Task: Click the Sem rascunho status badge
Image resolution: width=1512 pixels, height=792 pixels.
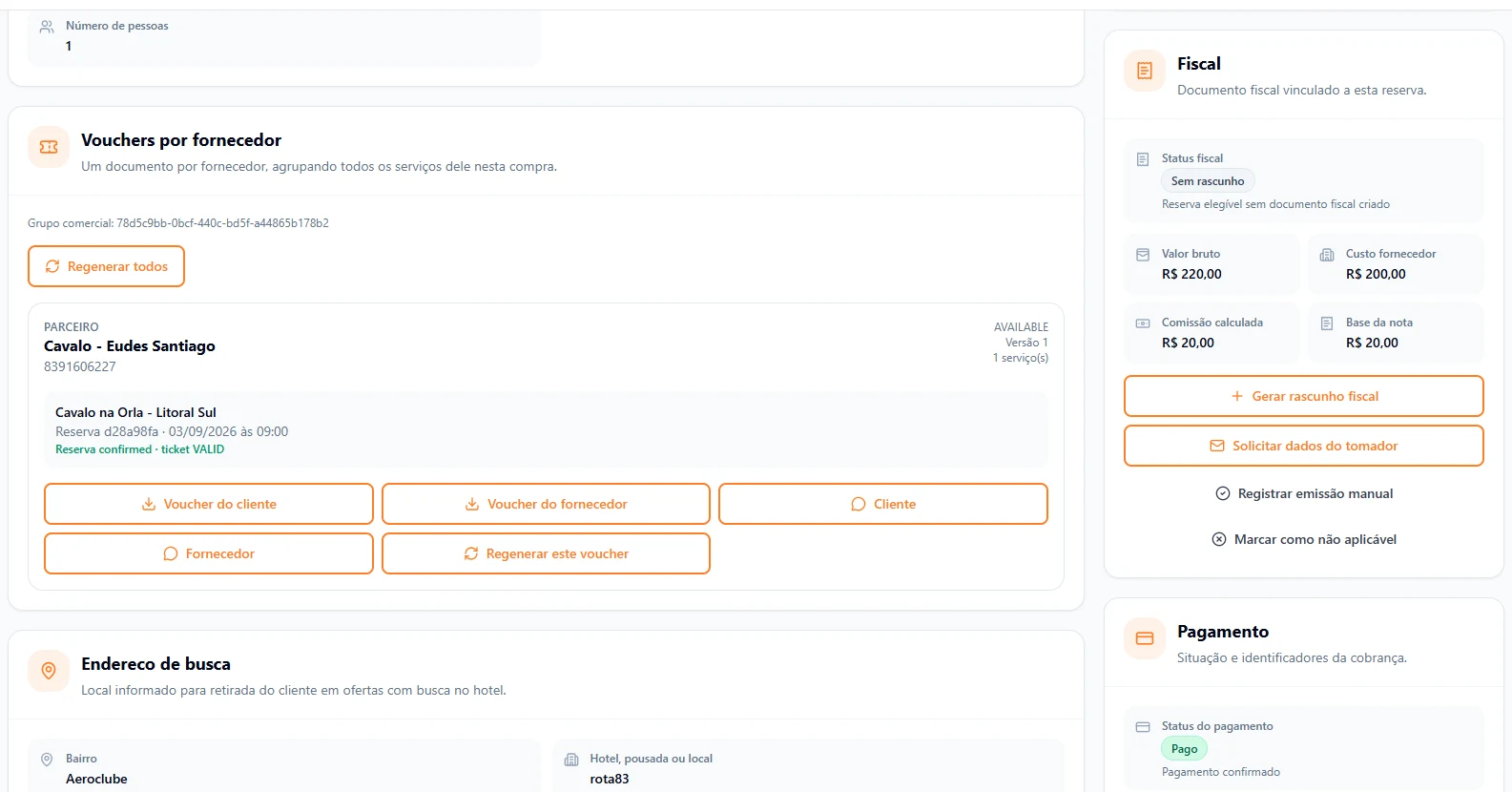Action: 1208,181
